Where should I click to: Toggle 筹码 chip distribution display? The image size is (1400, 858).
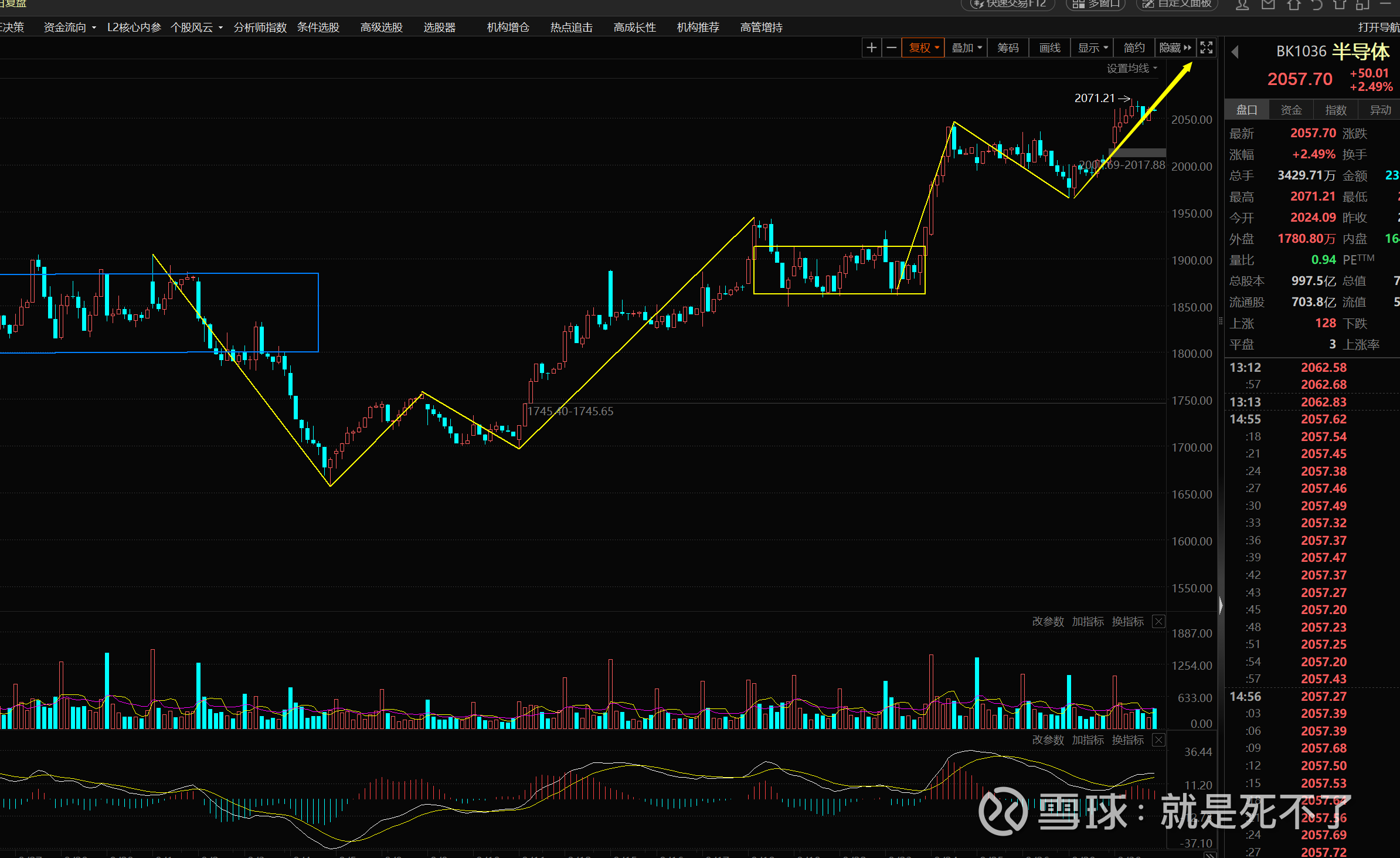click(x=1008, y=48)
